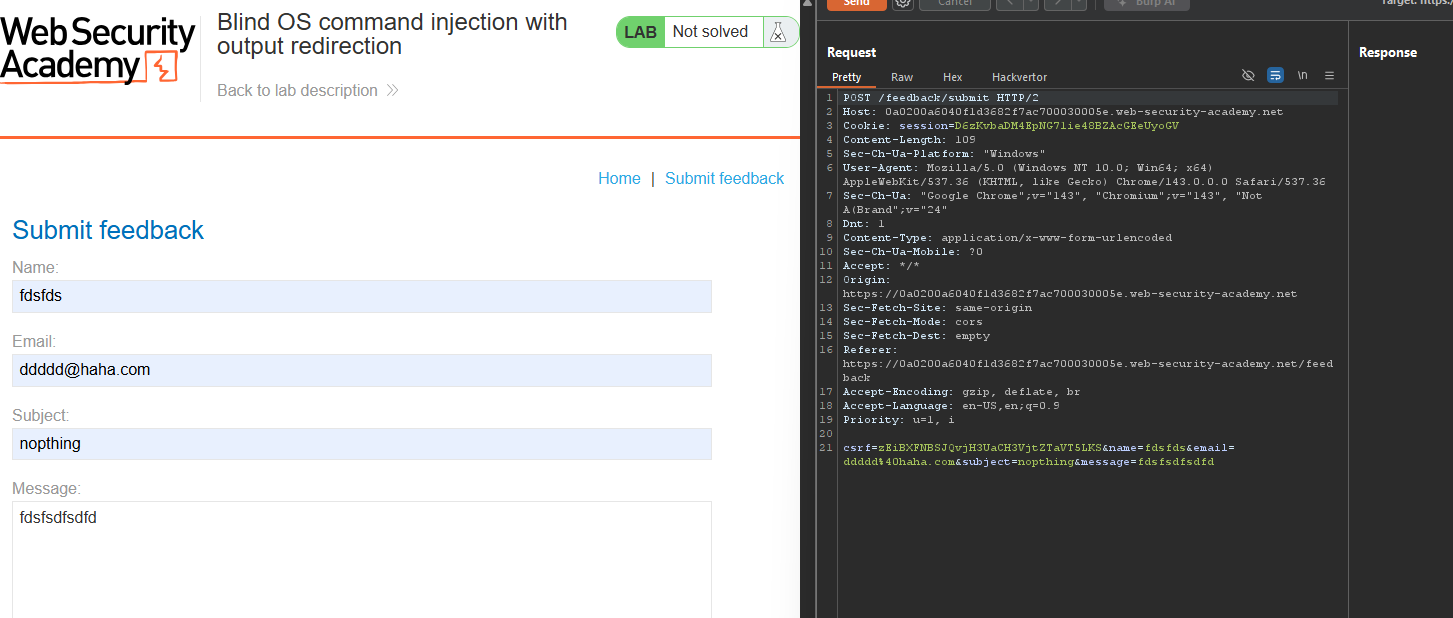Click the Cookie session header line
Viewport: 1453px width, 618px height.
1011,126
